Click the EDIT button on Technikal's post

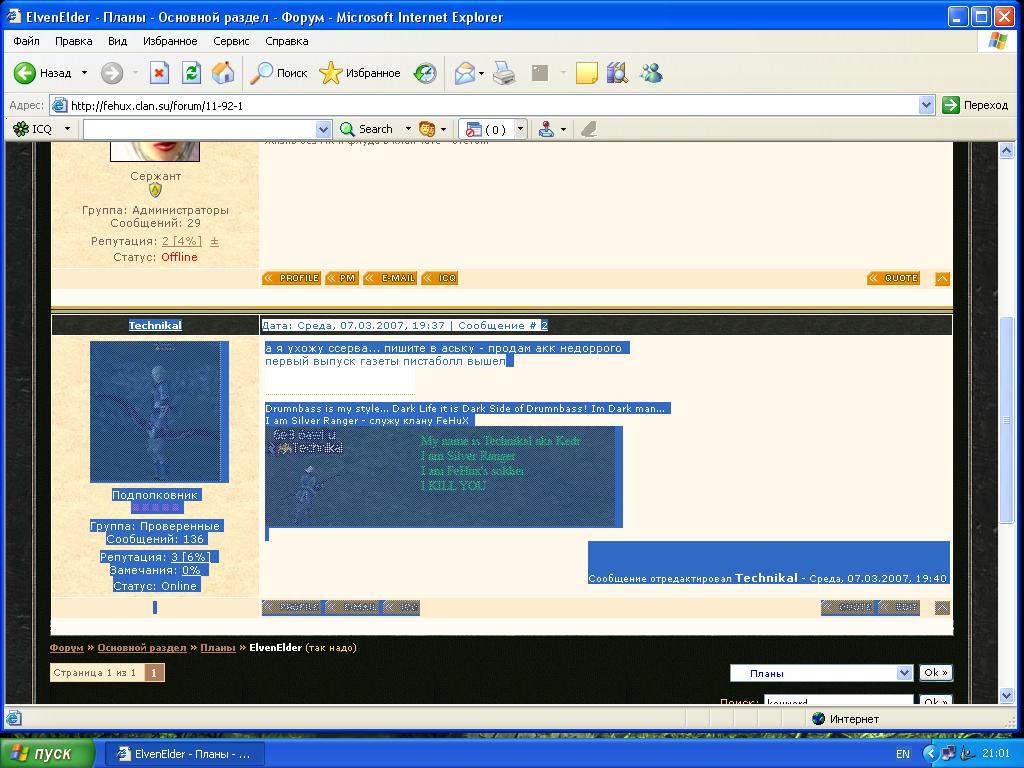coord(899,607)
